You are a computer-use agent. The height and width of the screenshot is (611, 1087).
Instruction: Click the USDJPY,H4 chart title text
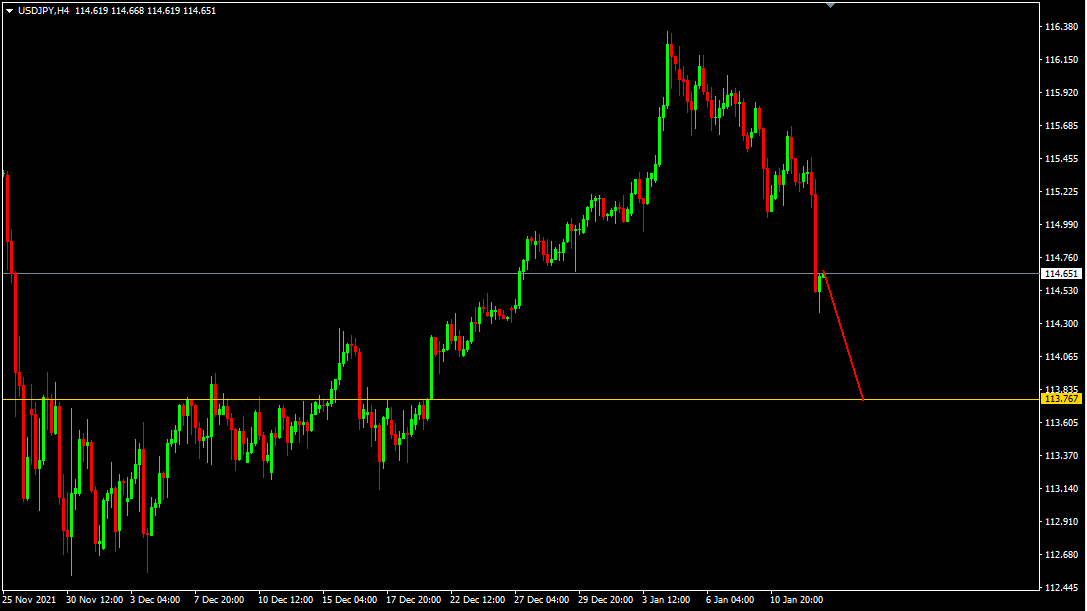click(x=44, y=11)
